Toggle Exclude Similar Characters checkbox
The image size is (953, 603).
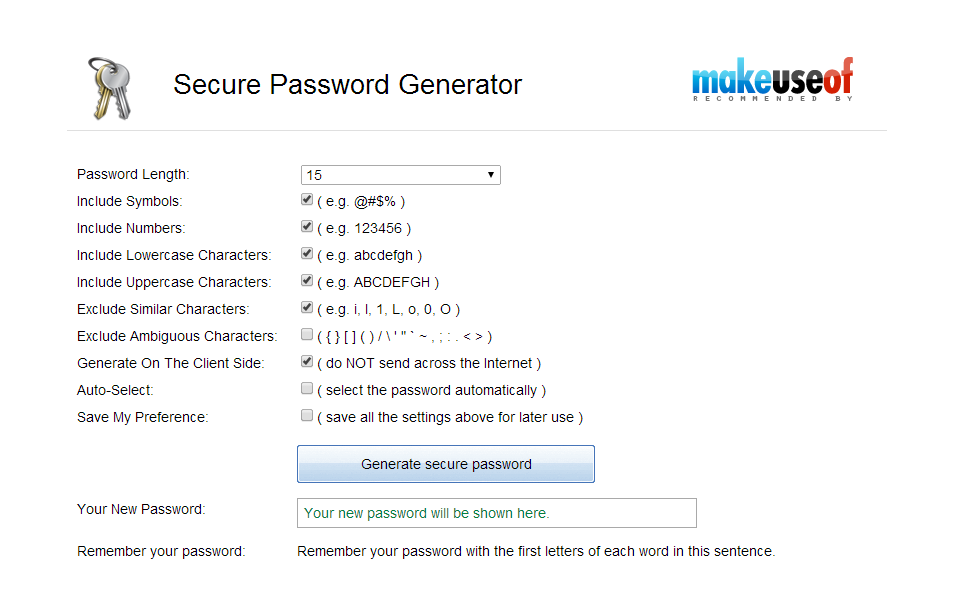pyautogui.click(x=307, y=308)
